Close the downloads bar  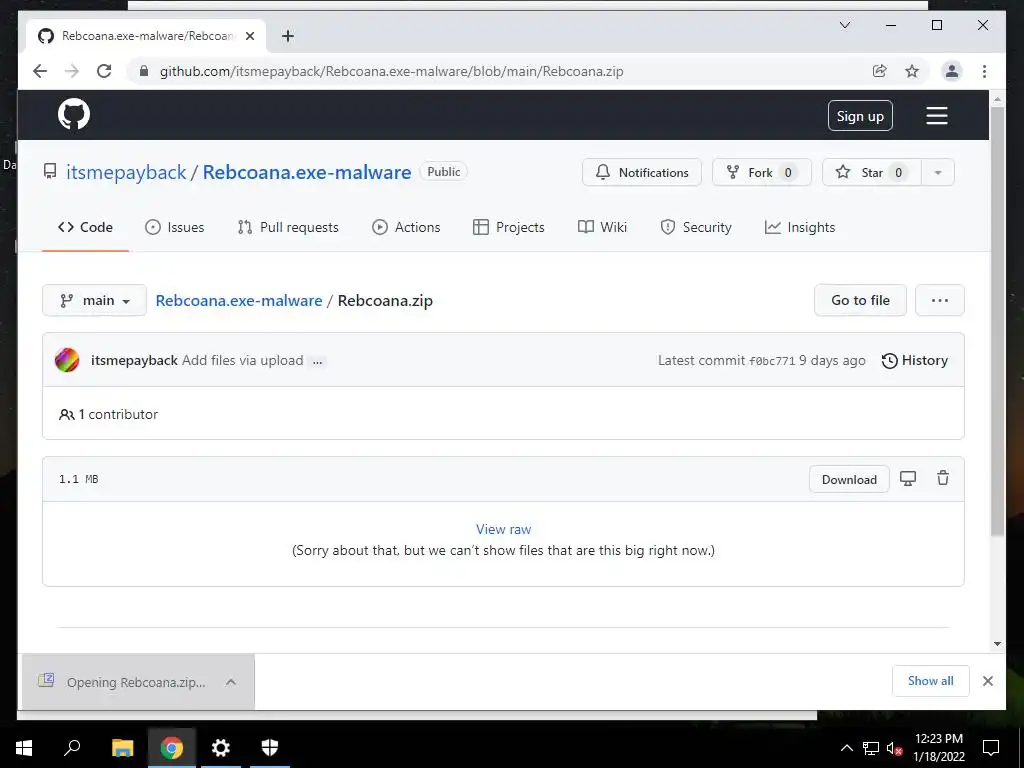click(x=988, y=681)
